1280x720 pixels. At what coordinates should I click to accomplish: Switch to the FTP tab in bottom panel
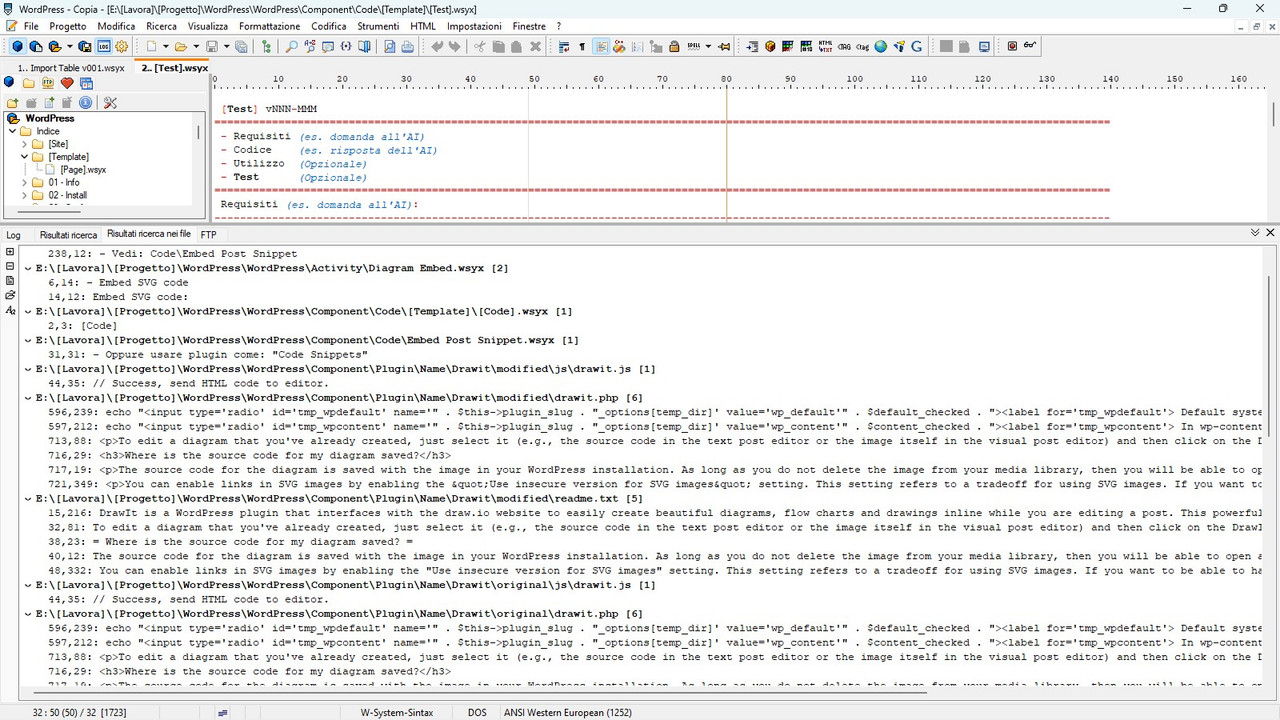(208, 235)
